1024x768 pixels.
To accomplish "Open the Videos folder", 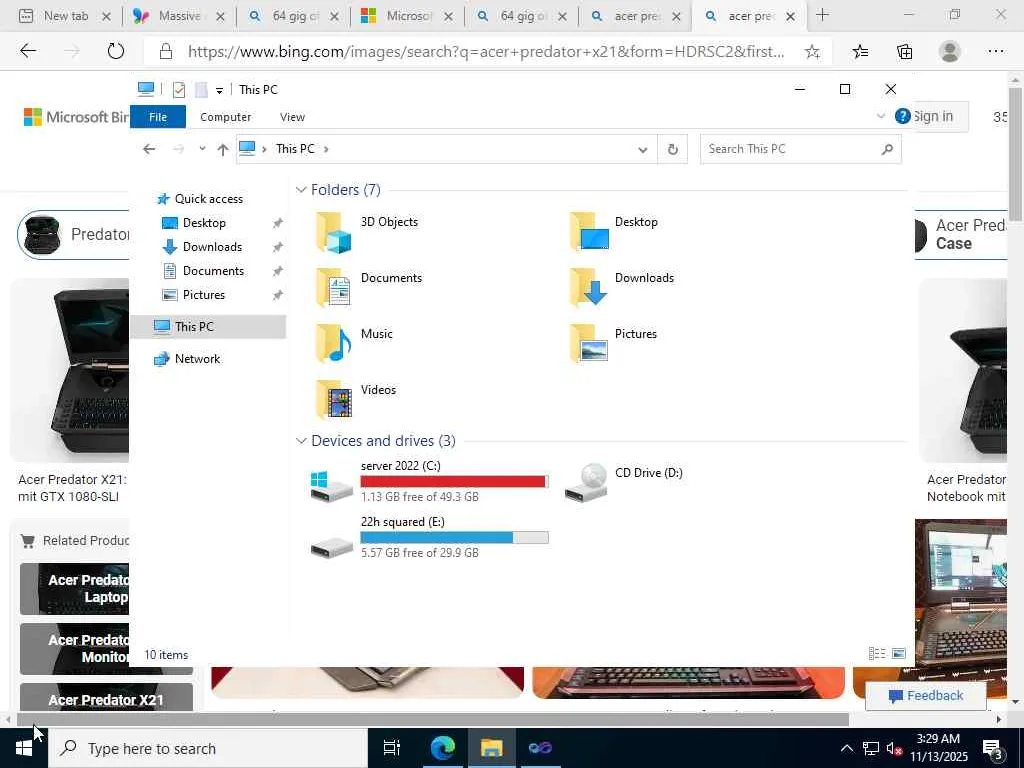I will click(357, 400).
